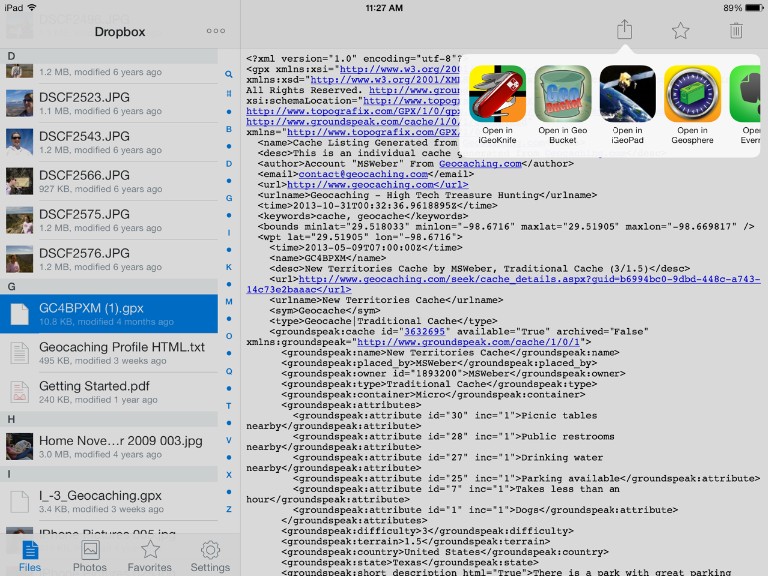Image resolution: width=768 pixels, height=576 pixels.
Task: Open the cache_details.aspx seek link
Action: pyautogui.click(x=503, y=285)
